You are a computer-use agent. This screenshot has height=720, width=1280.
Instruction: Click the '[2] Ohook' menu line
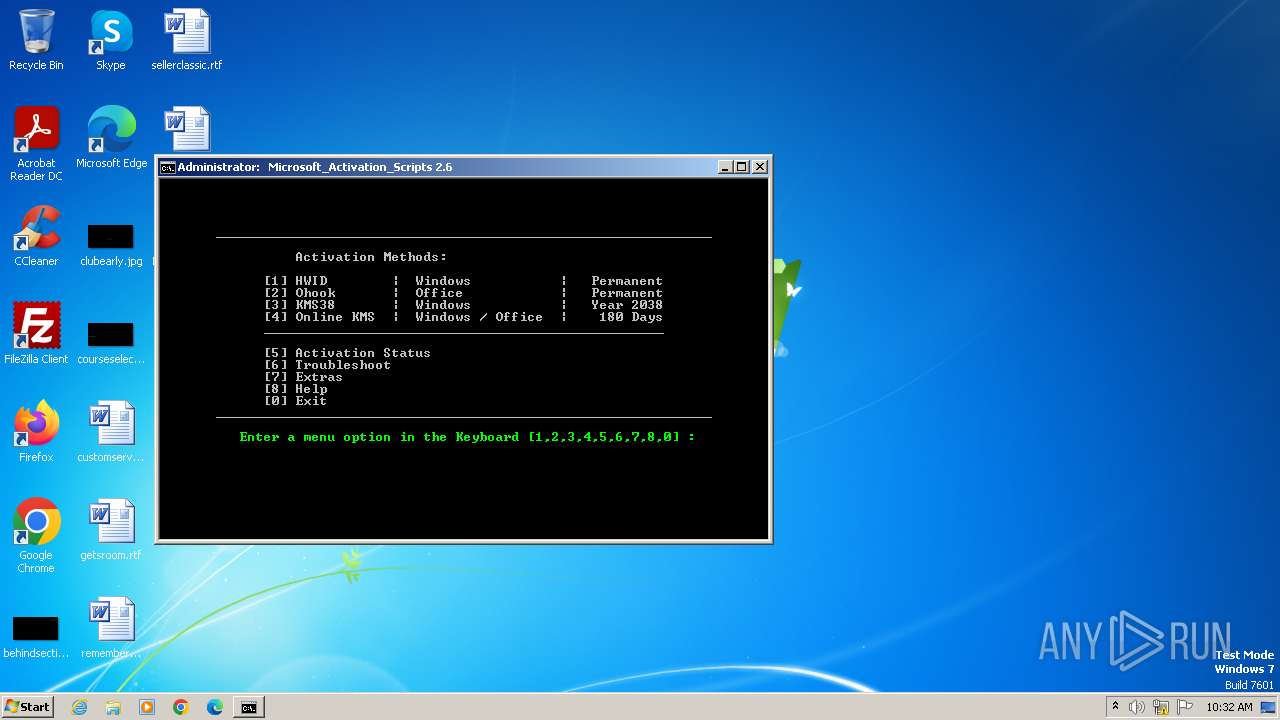click(464, 293)
